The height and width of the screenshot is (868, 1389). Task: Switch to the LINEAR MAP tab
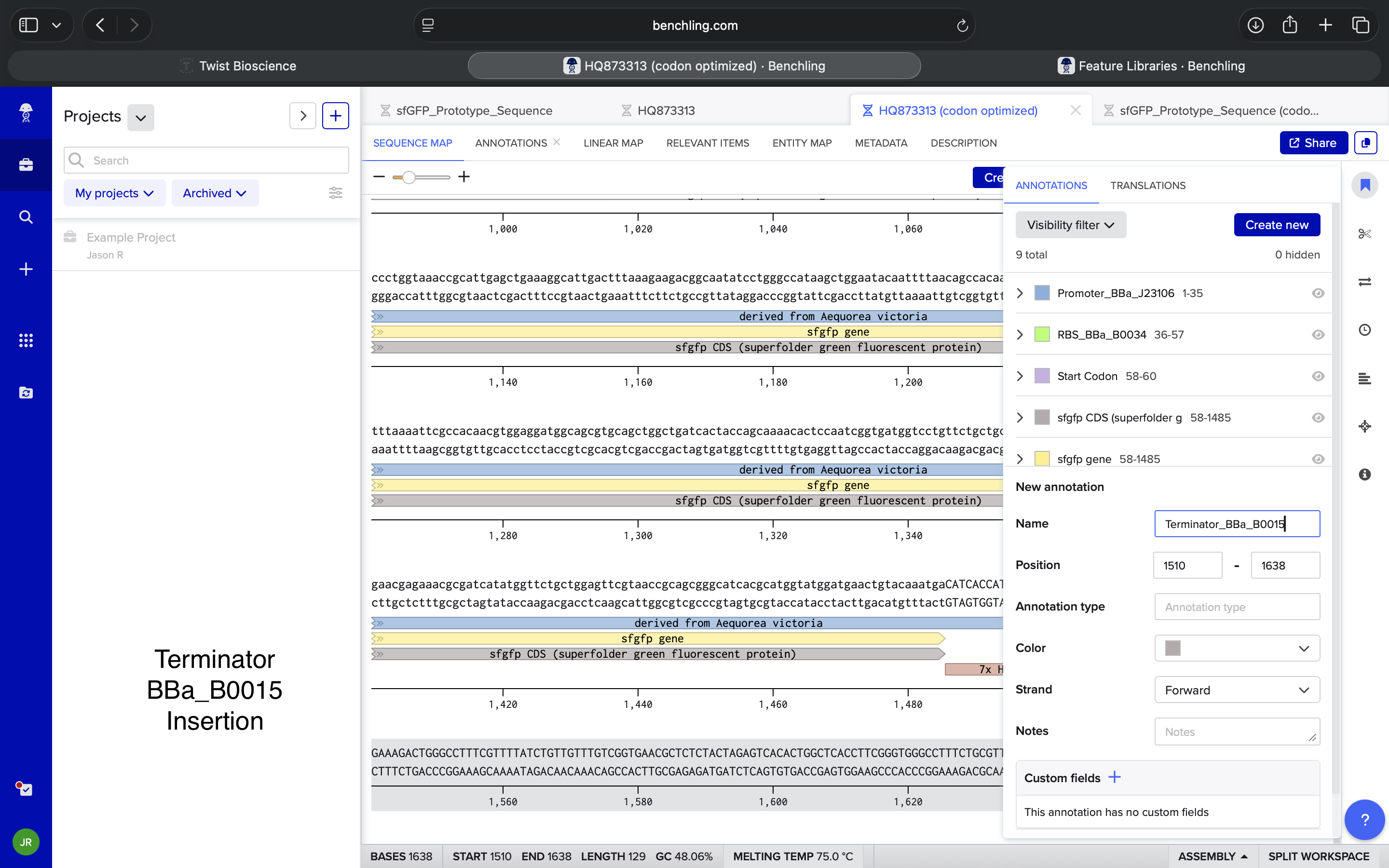[x=613, y=143]
